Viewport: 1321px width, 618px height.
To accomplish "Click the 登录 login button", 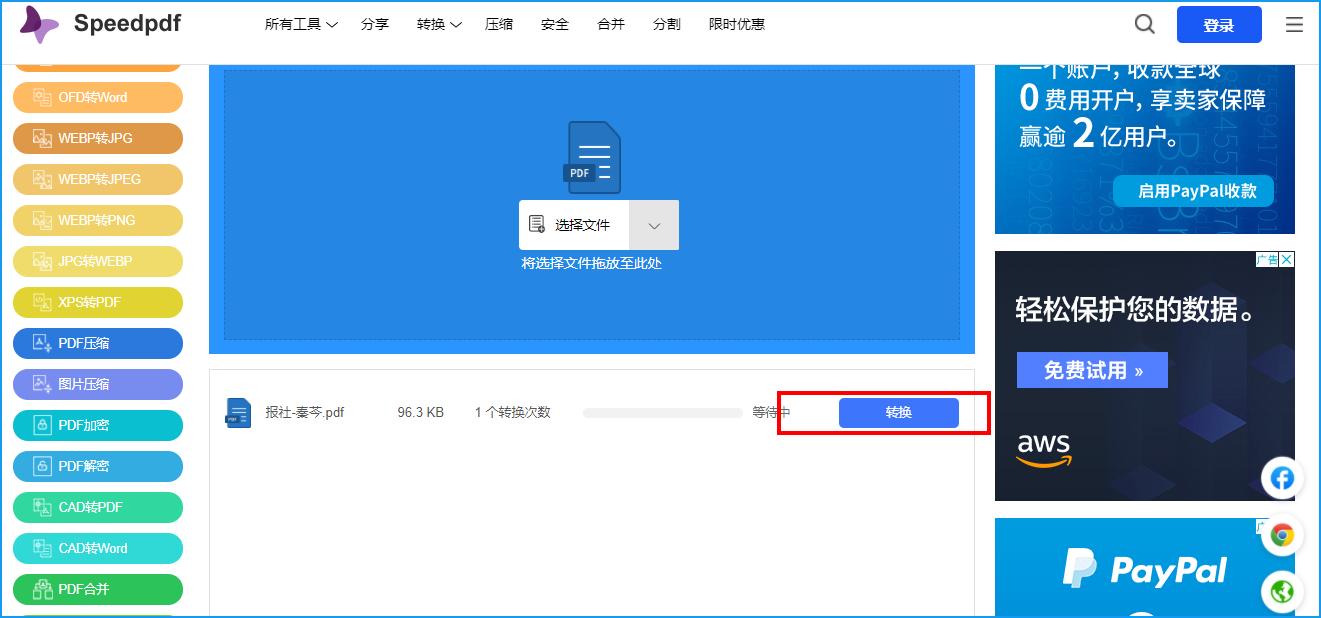I will tap(1219, 24).
